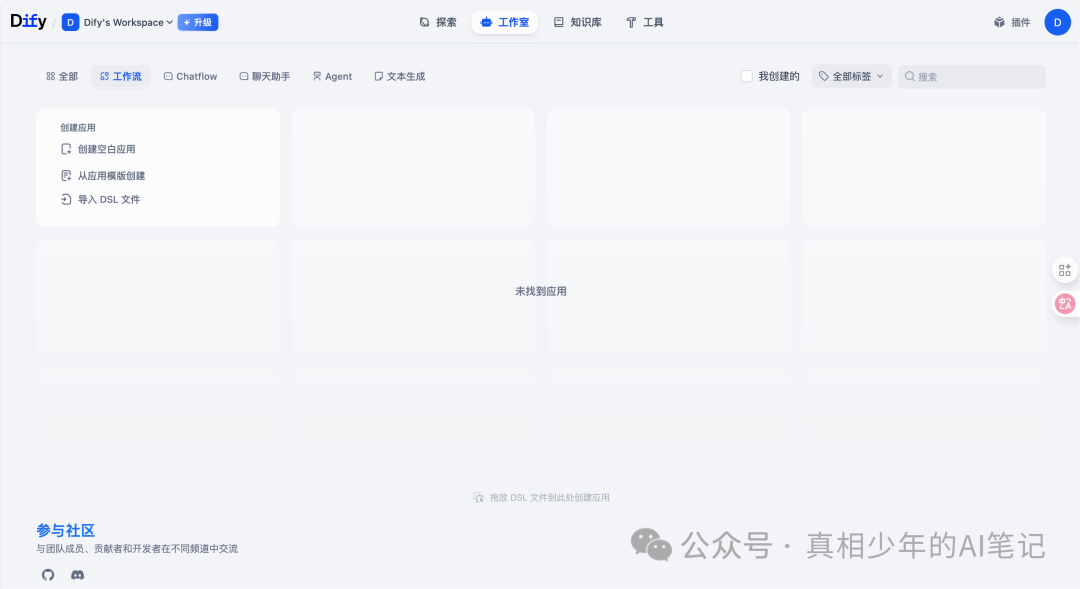This screenshot has height=589, width=1080.
Task: Click the 升级 upgrade button
Action: [x=198, y=22]
